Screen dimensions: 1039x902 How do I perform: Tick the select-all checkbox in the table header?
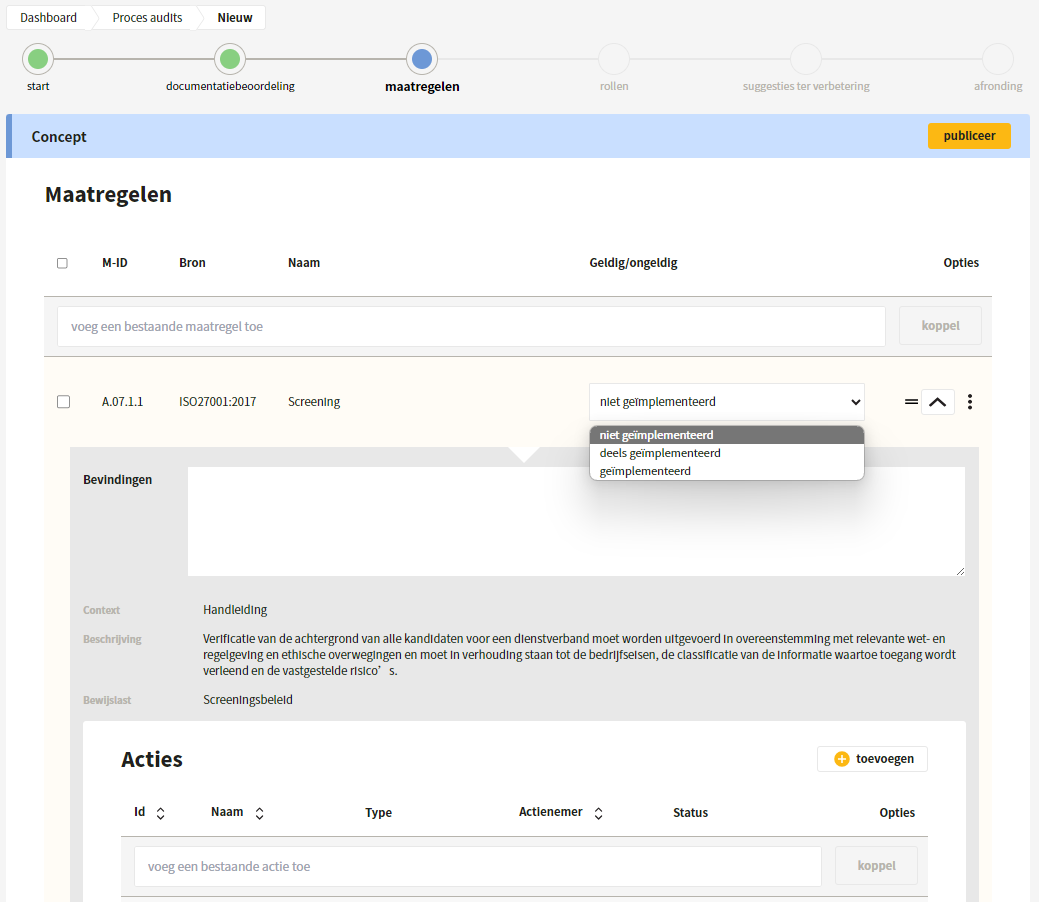tap(62, 263)
